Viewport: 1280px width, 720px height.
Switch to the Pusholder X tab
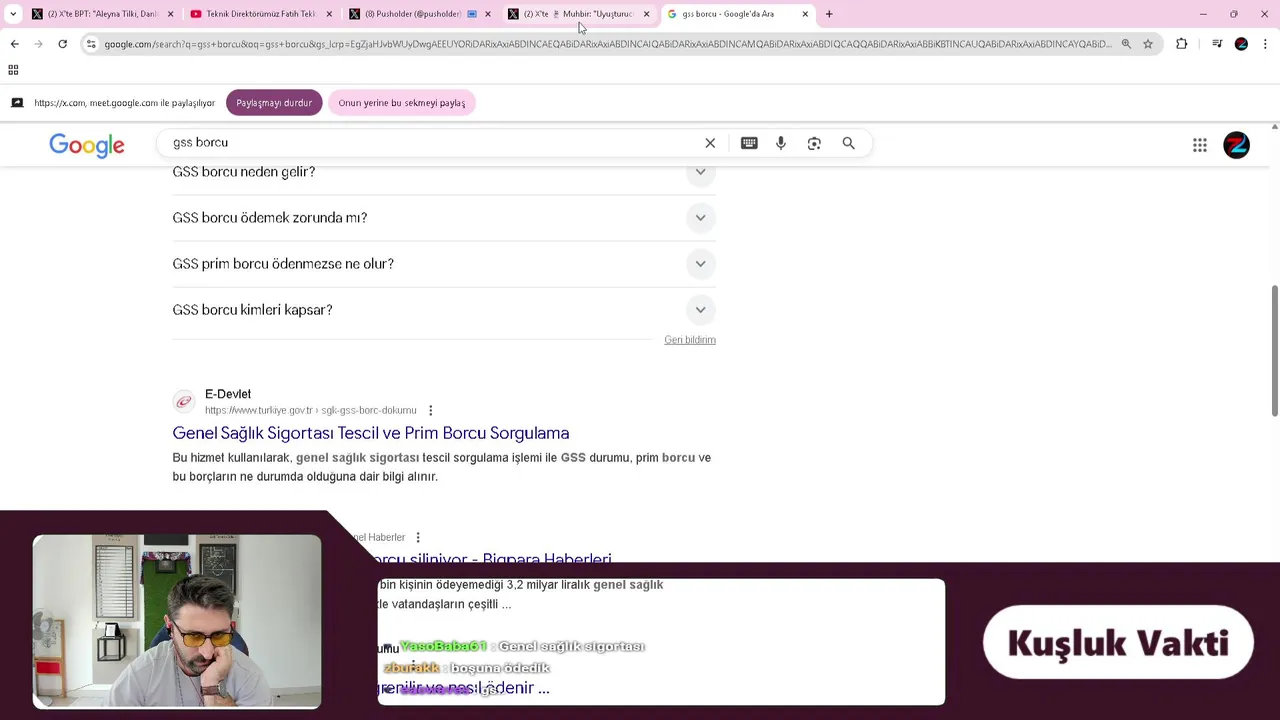point(419,14)
